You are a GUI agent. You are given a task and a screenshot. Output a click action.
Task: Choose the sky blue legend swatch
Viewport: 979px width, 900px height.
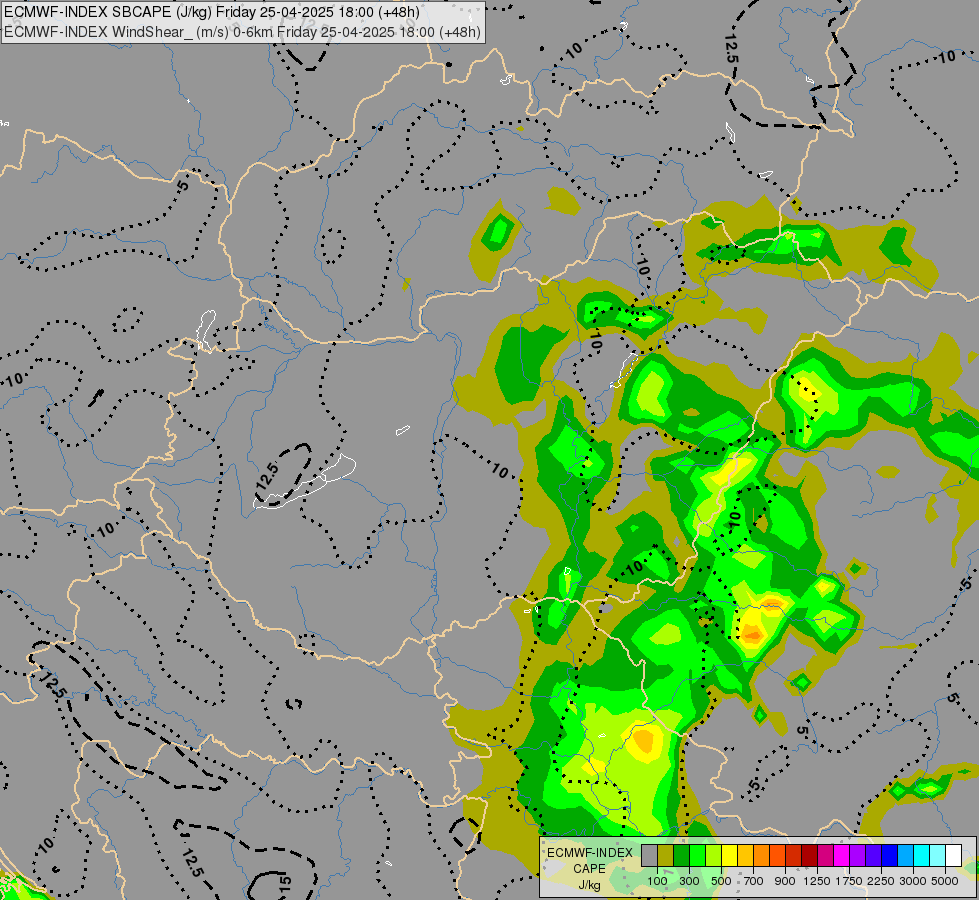tap(905, 856)
